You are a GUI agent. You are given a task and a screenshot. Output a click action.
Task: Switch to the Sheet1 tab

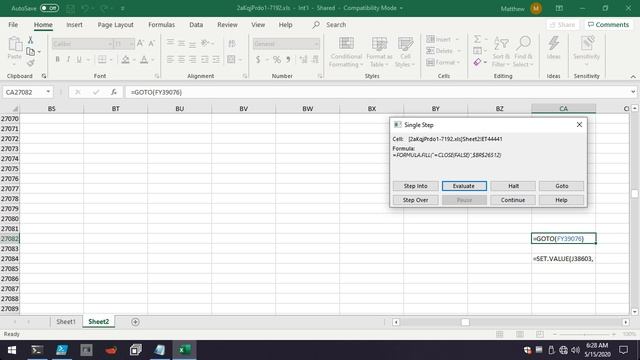pyautogui.click(x=66, y=322)
